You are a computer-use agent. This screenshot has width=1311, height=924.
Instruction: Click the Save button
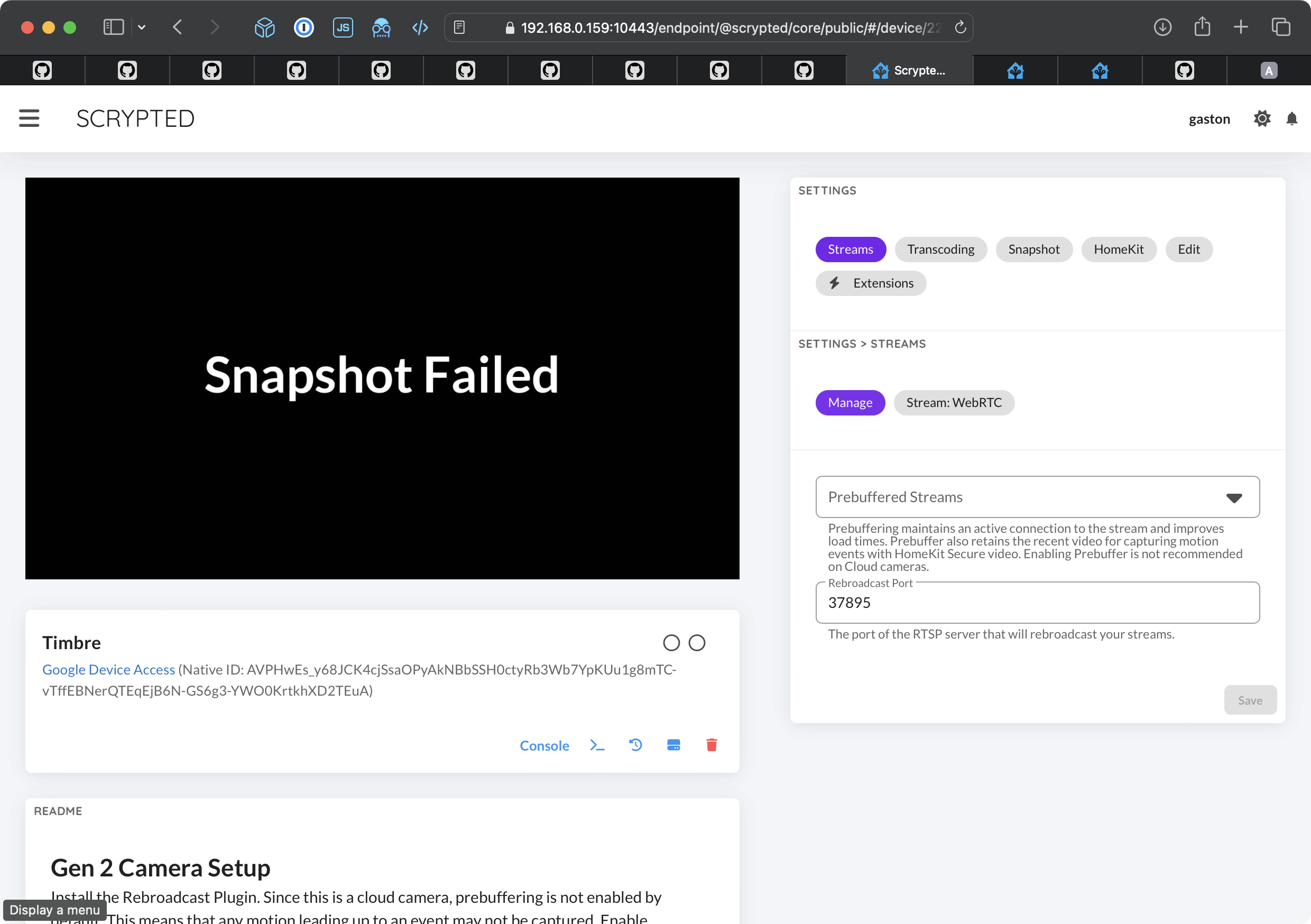pos(1251,699)
